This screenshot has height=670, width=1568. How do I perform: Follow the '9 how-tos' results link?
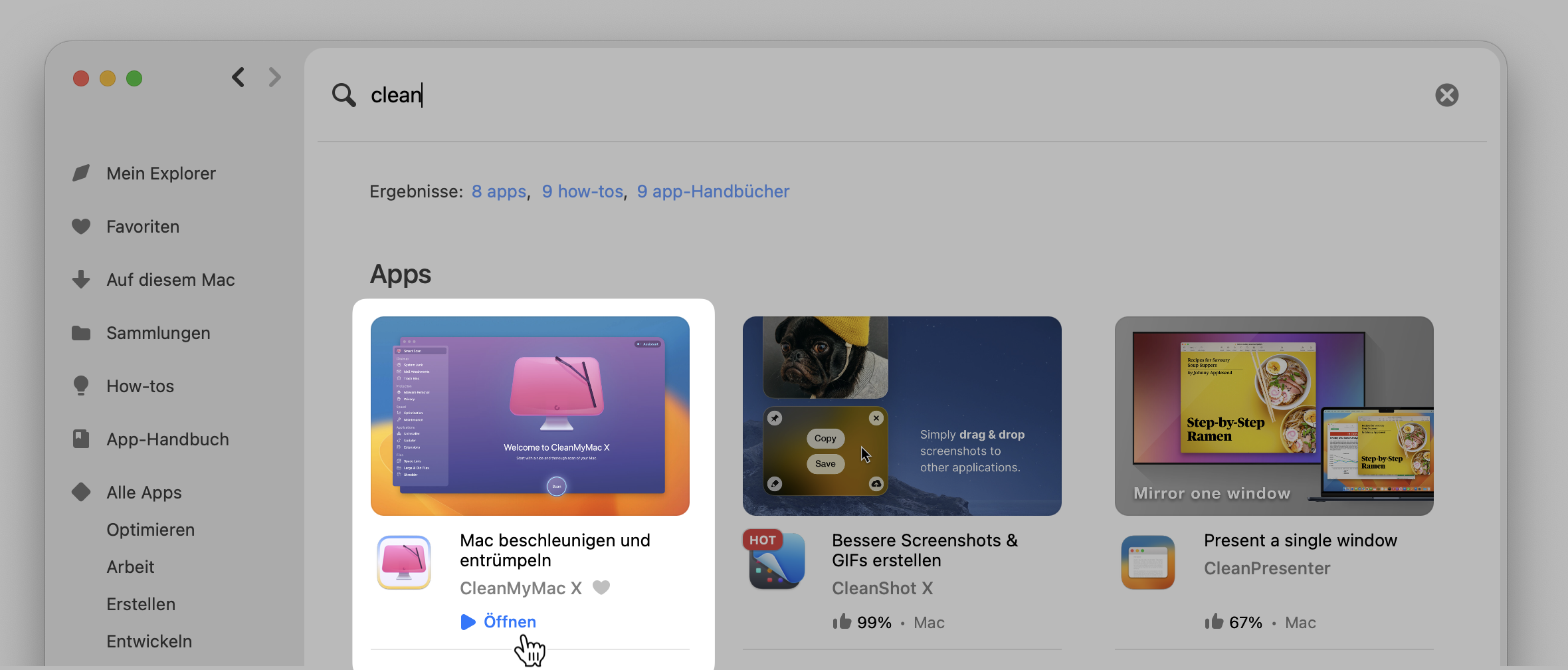(583, 191)
